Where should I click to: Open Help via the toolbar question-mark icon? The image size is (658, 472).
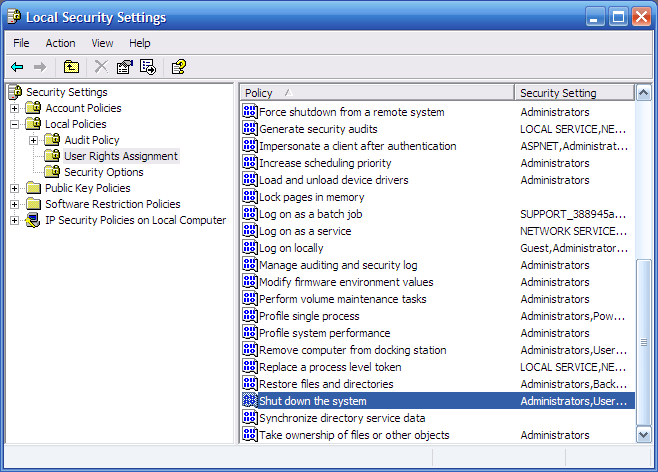click(x=178, y=67)
